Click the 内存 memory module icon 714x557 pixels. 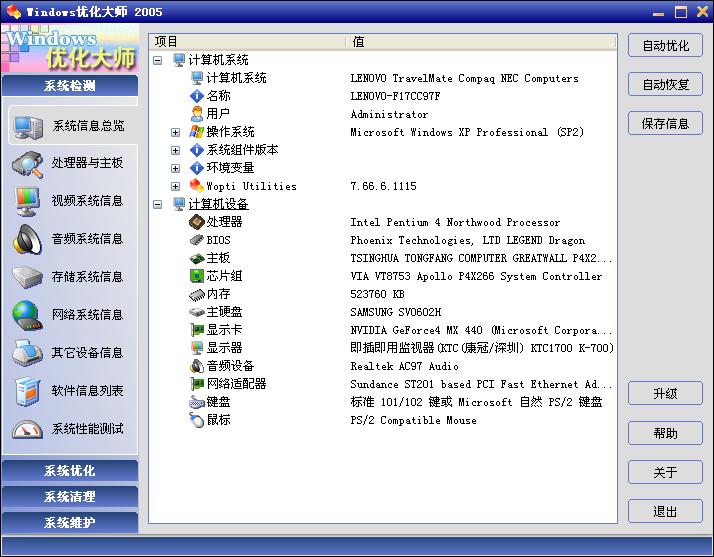pyautogui.click(x=197, y=295)
